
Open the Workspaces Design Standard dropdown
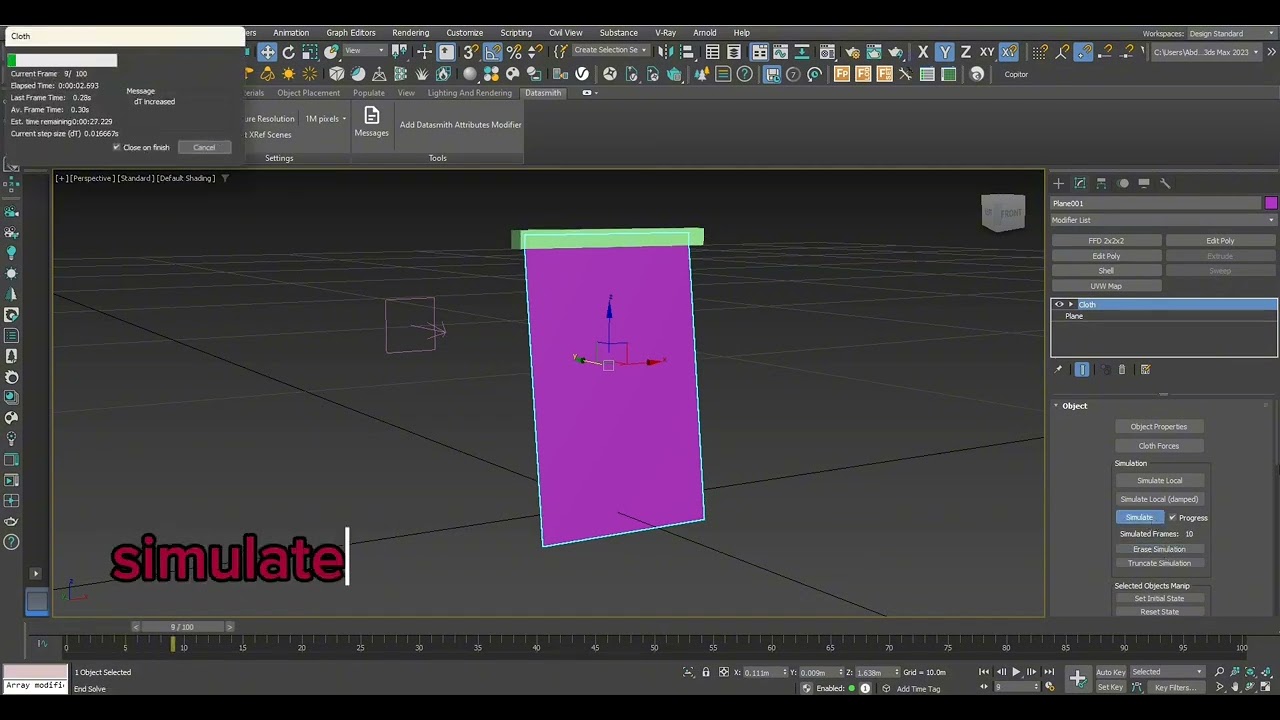click(x=1232, y=33)
